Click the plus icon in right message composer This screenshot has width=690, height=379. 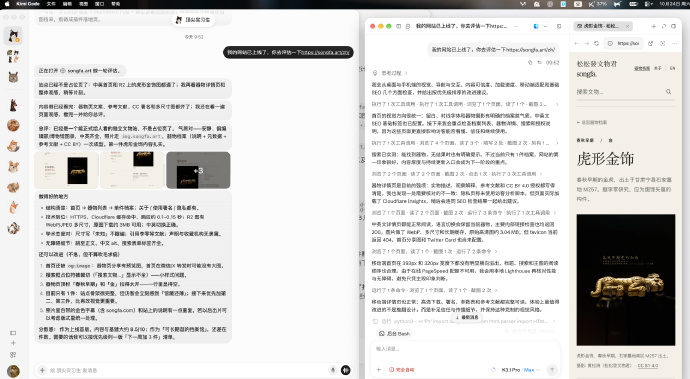tap(379, 370)
